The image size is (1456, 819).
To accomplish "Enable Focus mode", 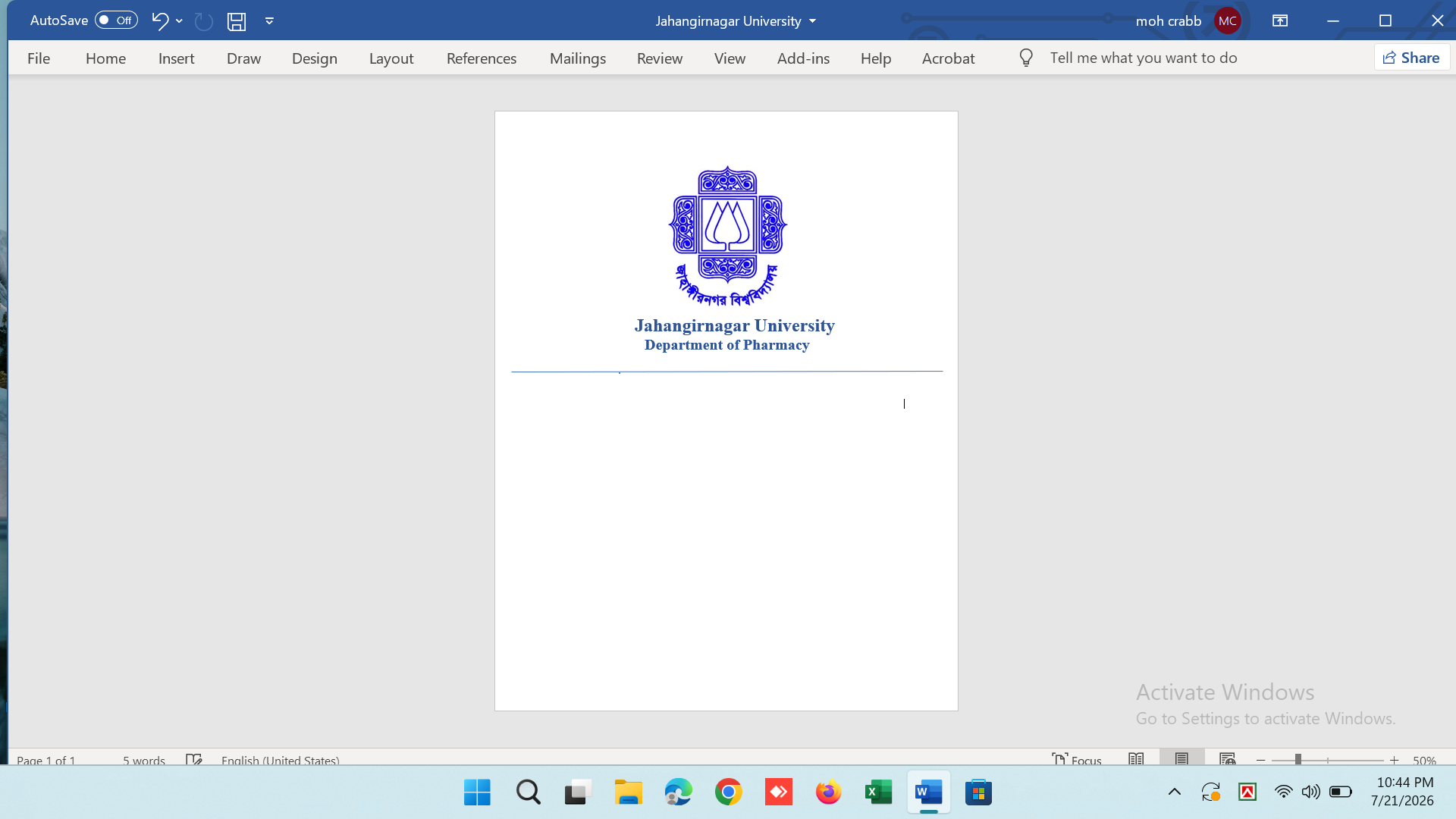I will (1077, 759).
